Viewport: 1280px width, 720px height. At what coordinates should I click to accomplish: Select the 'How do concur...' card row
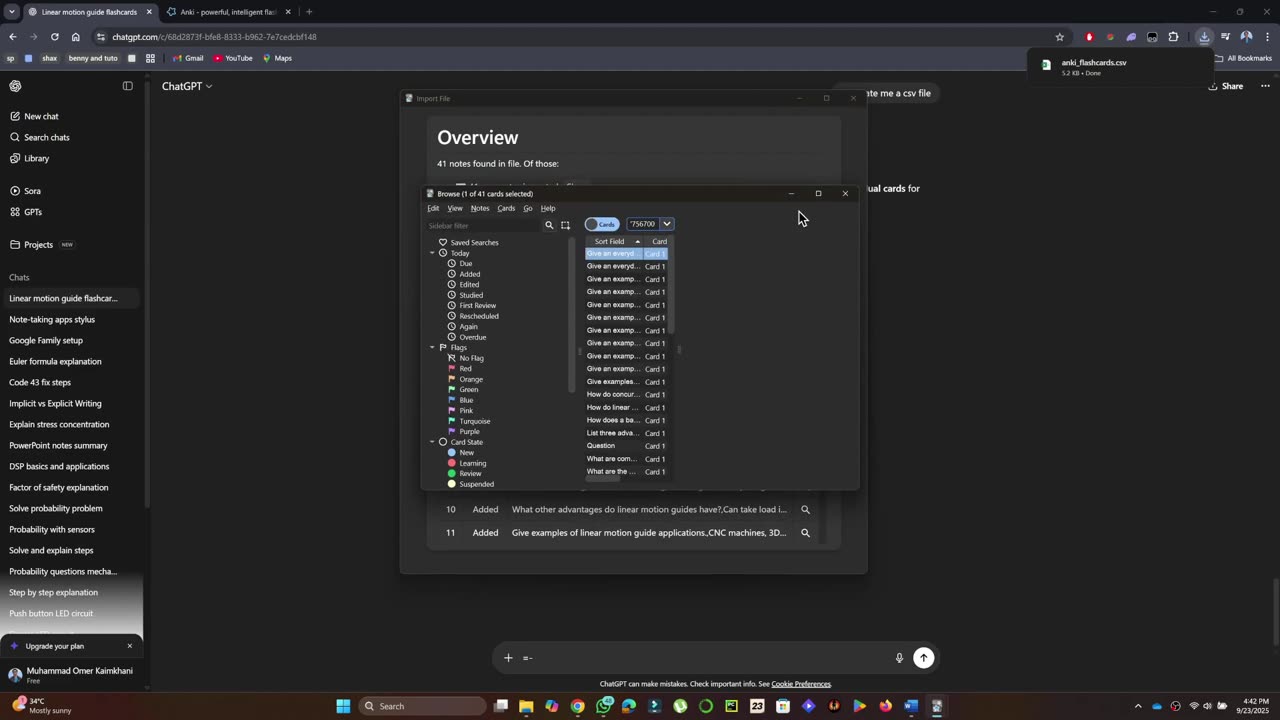(x=626, y=394)
